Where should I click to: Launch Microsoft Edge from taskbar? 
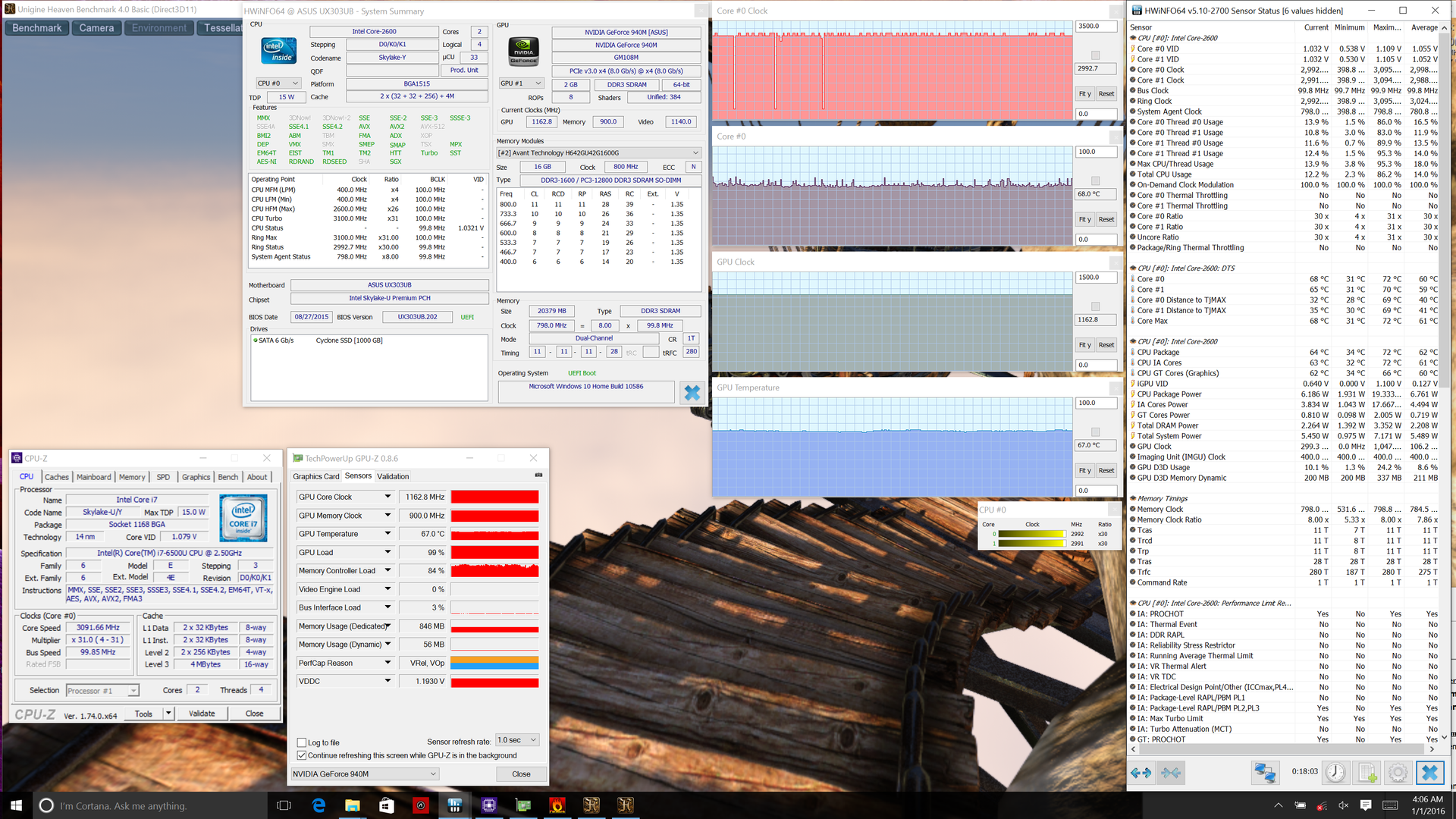(x=318, y=805)
